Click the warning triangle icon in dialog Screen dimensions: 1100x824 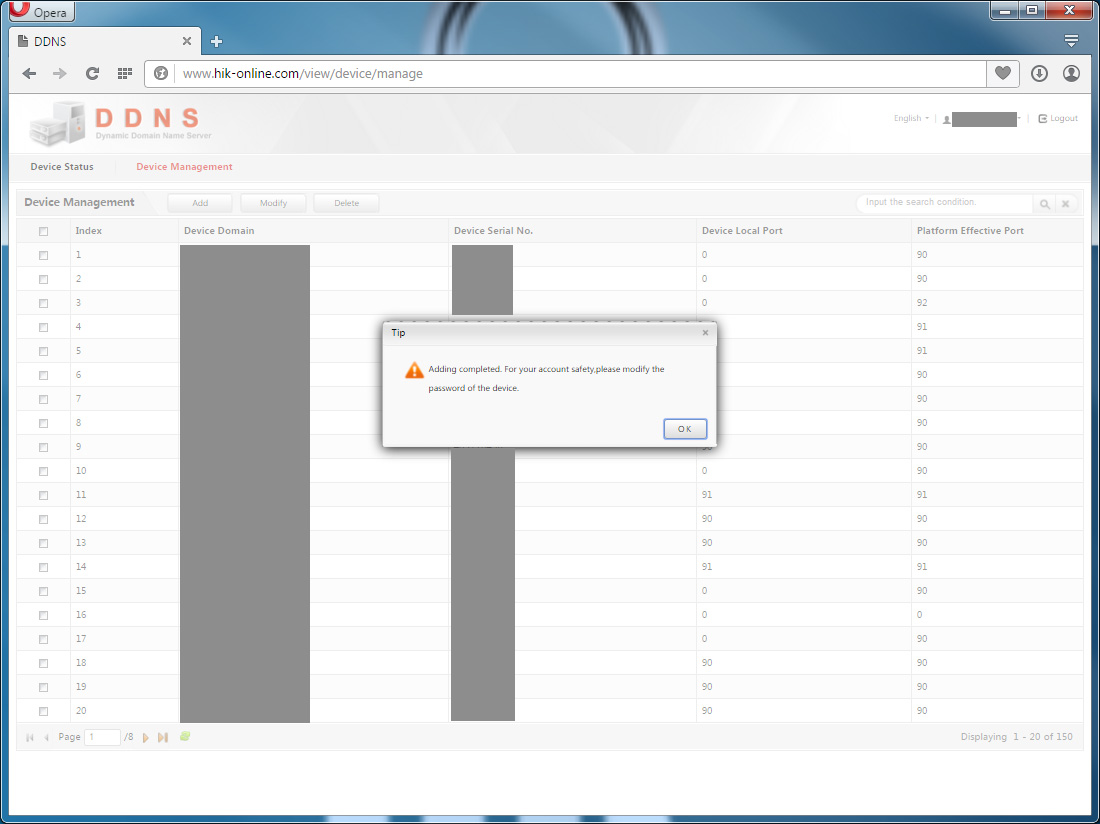pyautogui.click(x=415, y=370)
